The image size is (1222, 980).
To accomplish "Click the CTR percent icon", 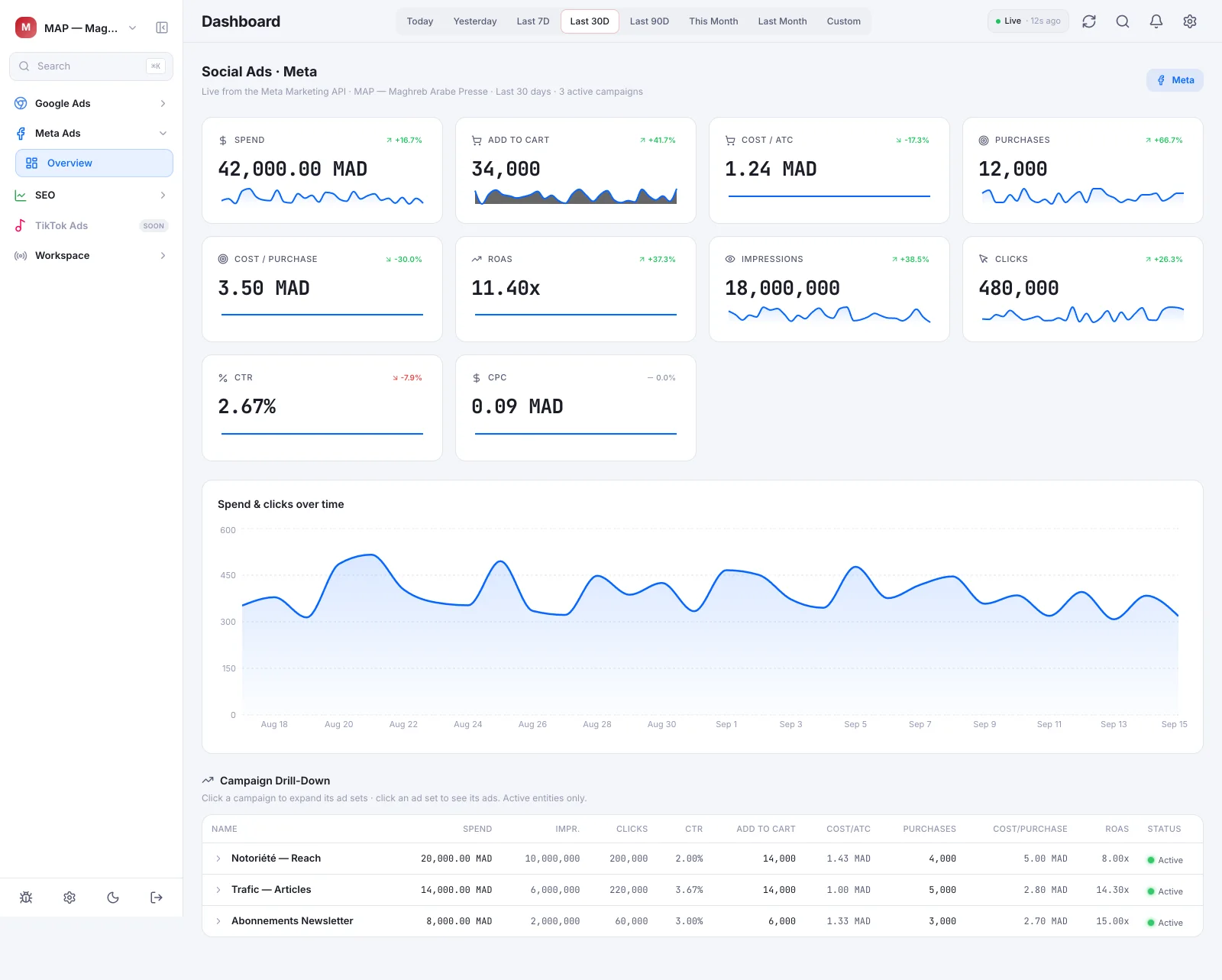I will point(223,378).
